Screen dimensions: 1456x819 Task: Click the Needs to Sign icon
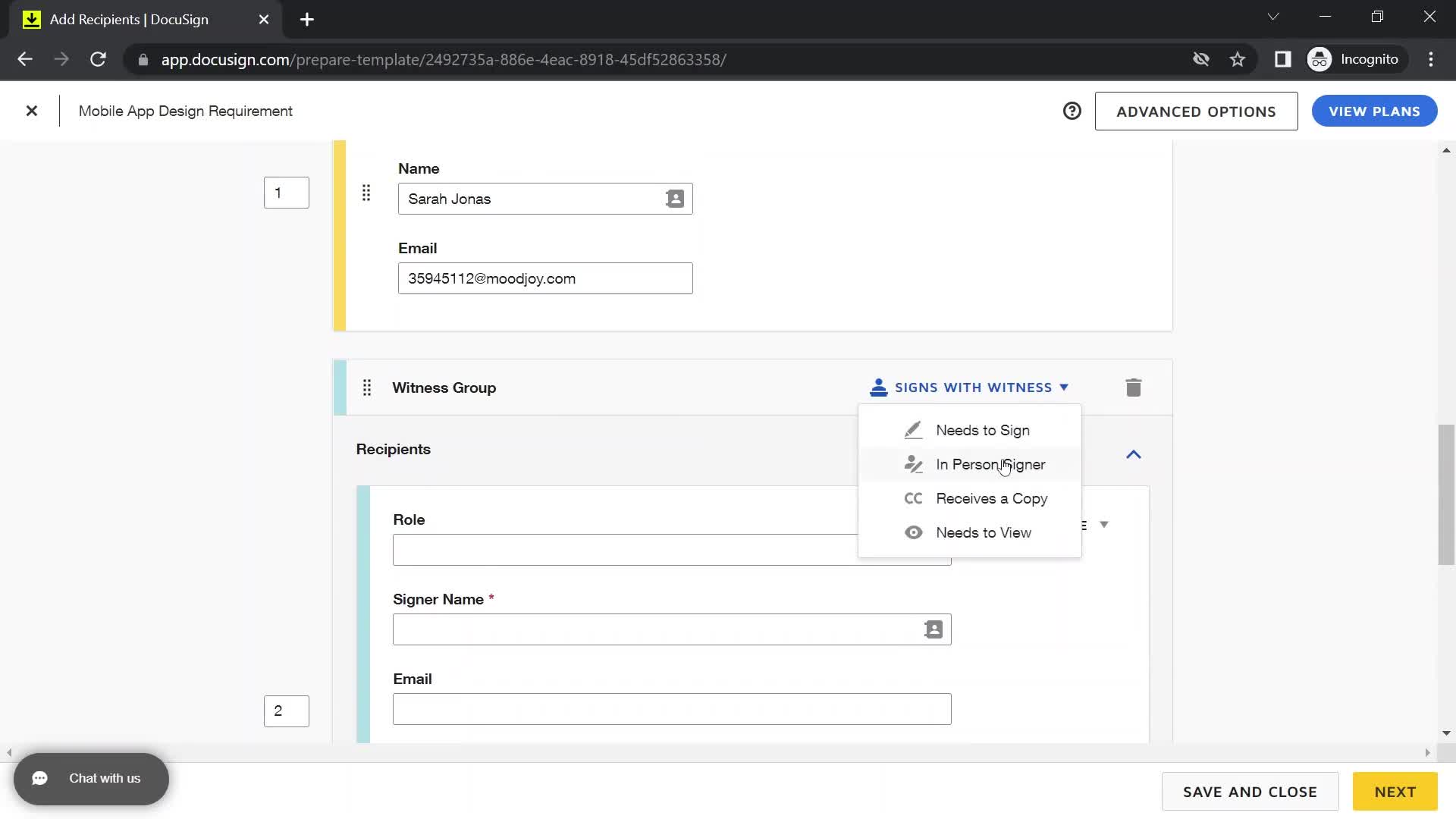click(912, 429)
